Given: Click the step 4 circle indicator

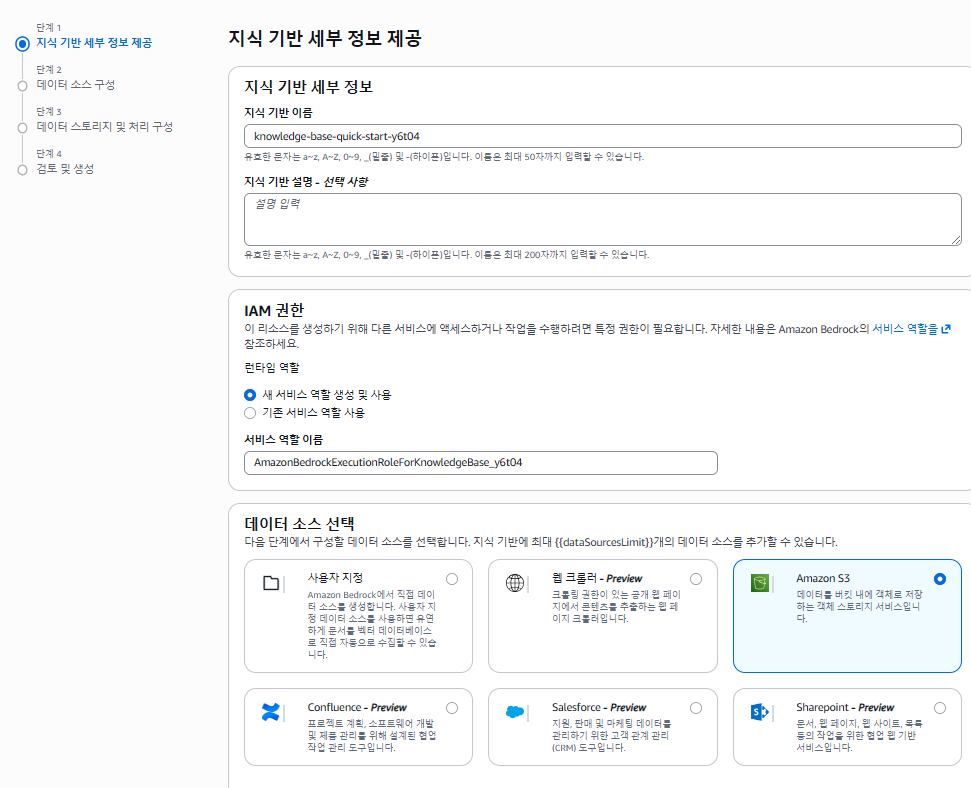Looking at the screenshot, I should tap(22, 170).
